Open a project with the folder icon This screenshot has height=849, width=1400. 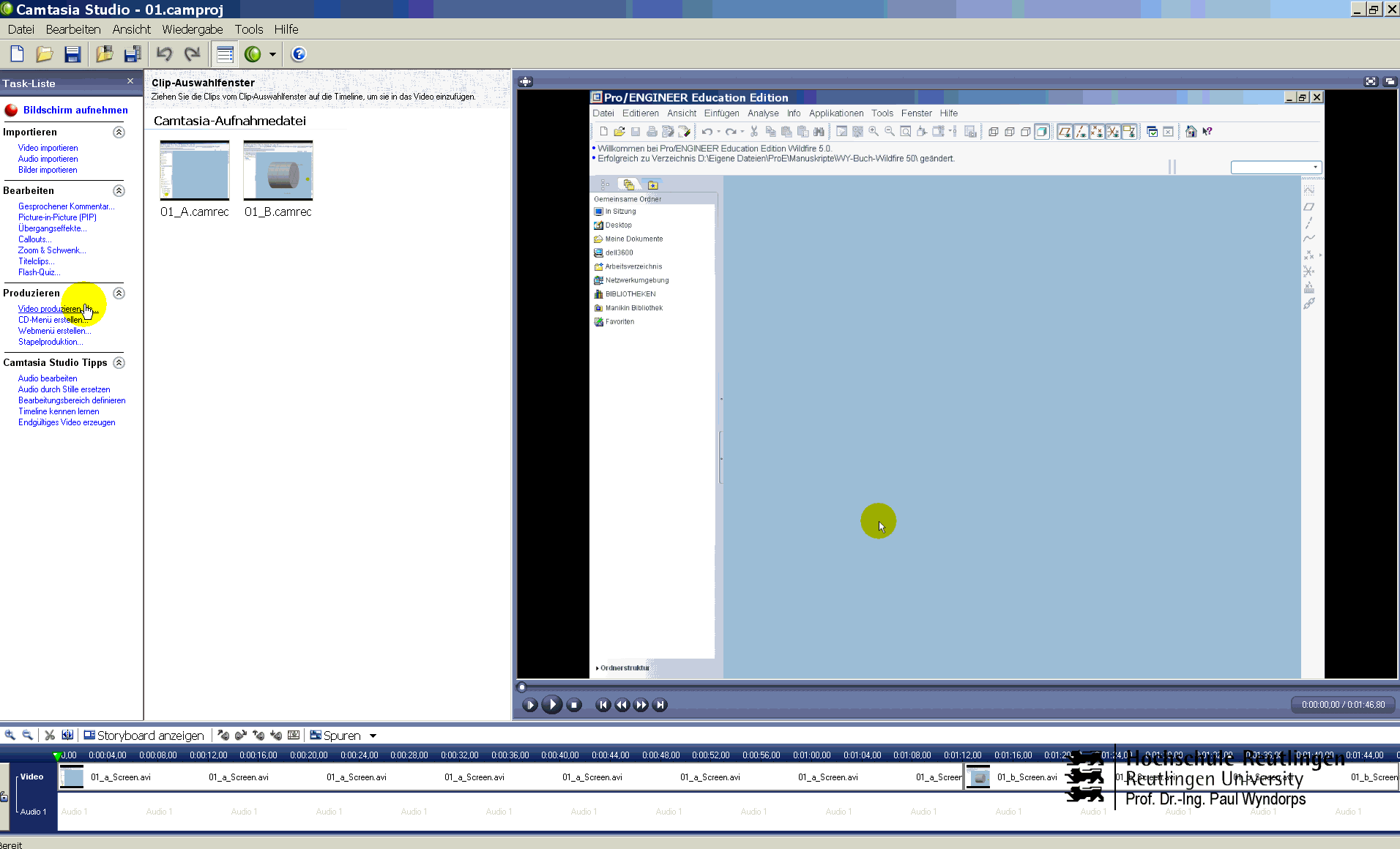click(44, 54)
